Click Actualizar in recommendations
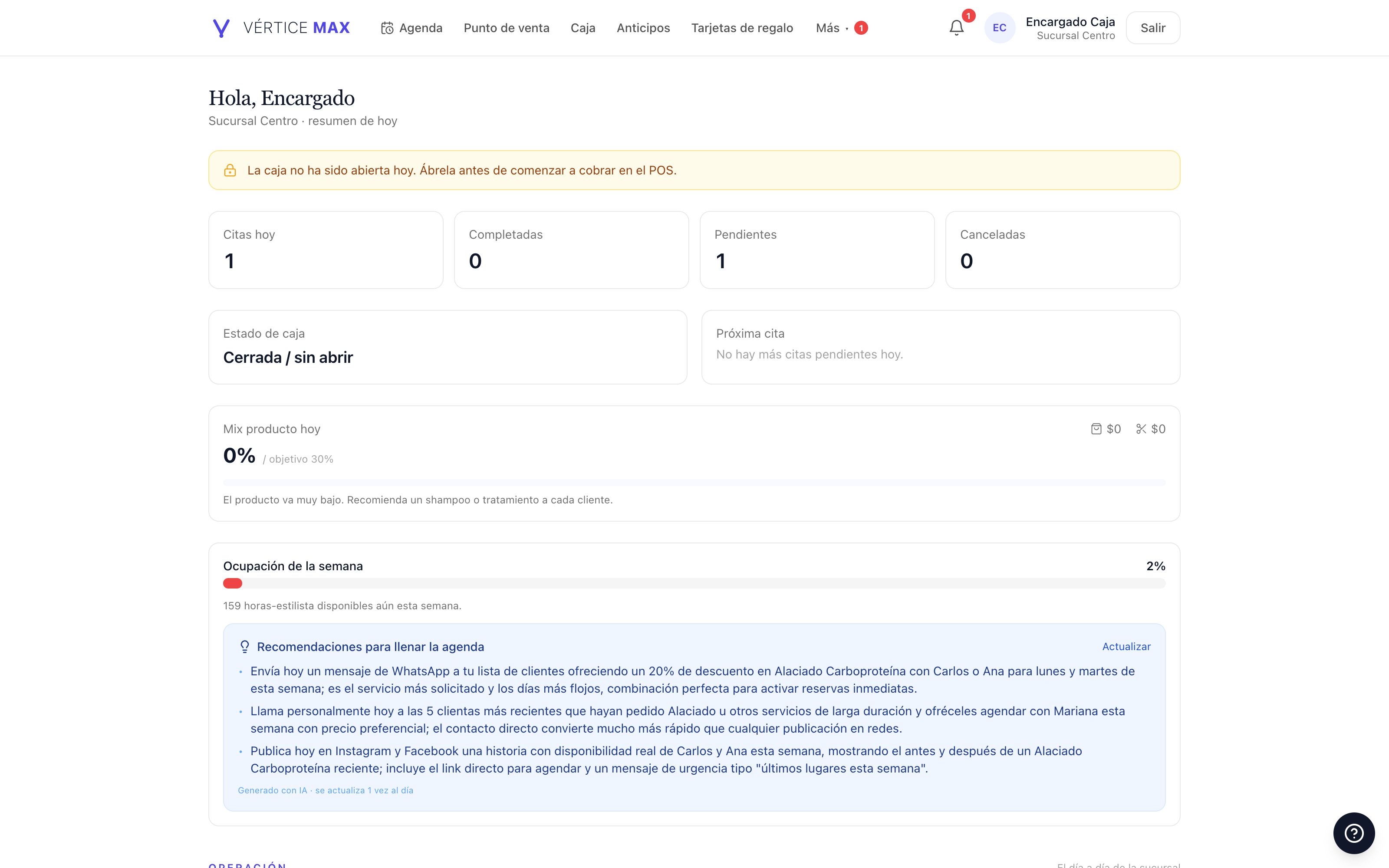Screen dimensions: 1389x868 (1126, 647)
